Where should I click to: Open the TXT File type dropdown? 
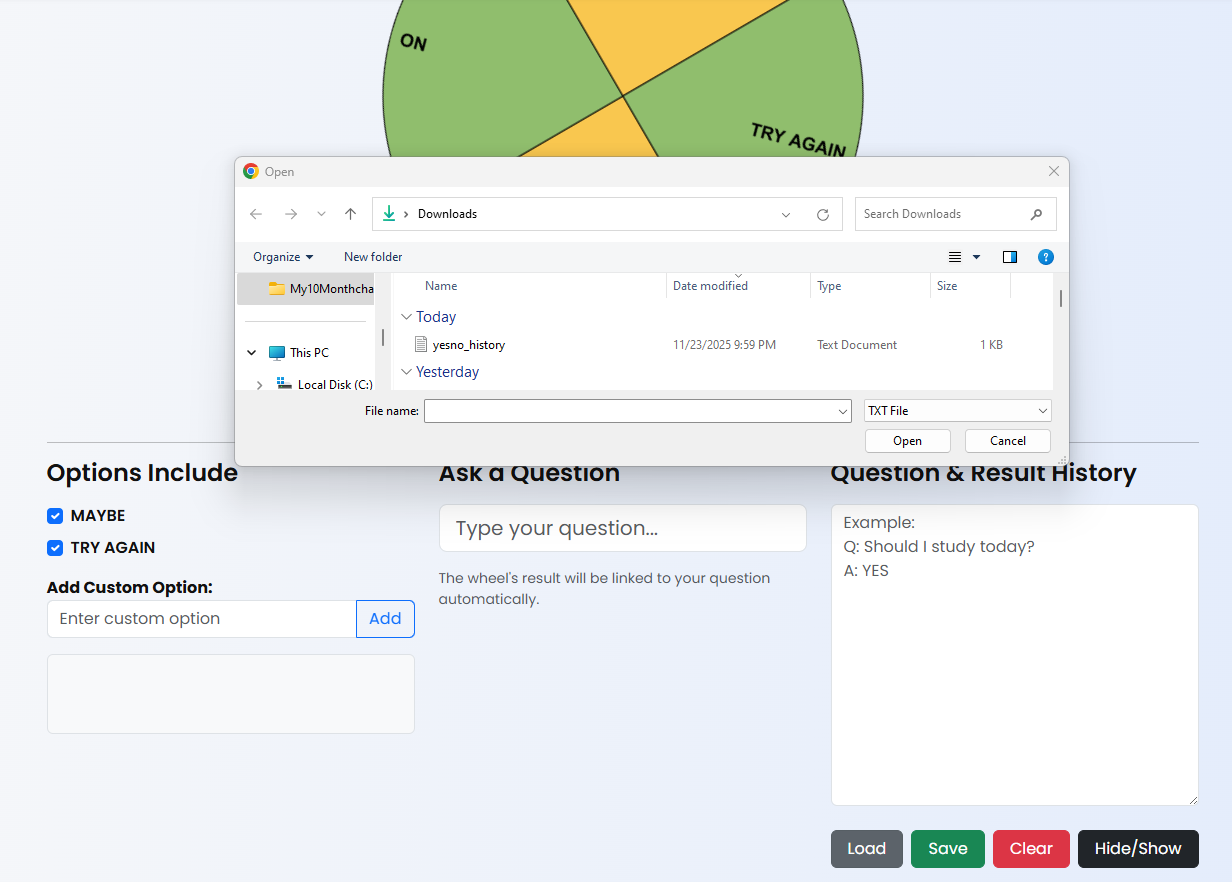957,411
